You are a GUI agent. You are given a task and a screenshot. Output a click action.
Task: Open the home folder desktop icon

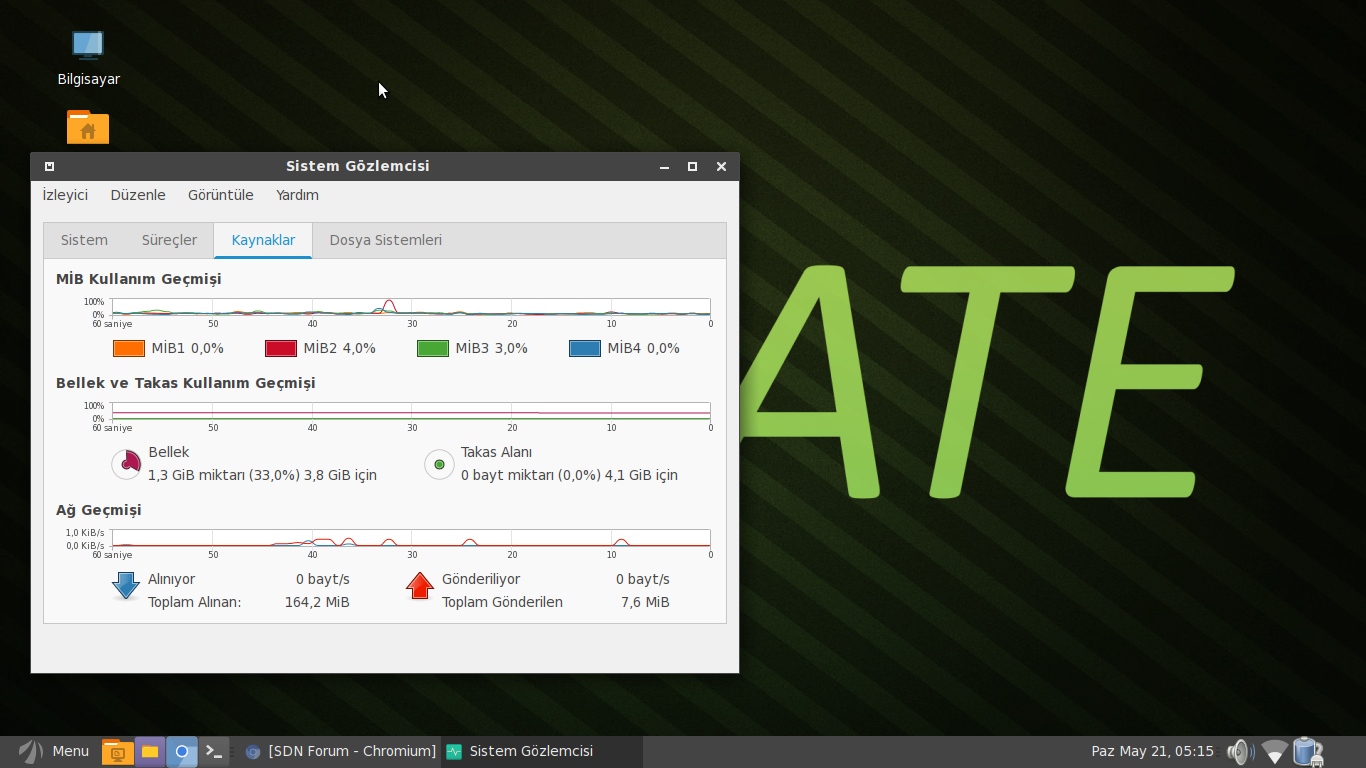tap(88, 128)
